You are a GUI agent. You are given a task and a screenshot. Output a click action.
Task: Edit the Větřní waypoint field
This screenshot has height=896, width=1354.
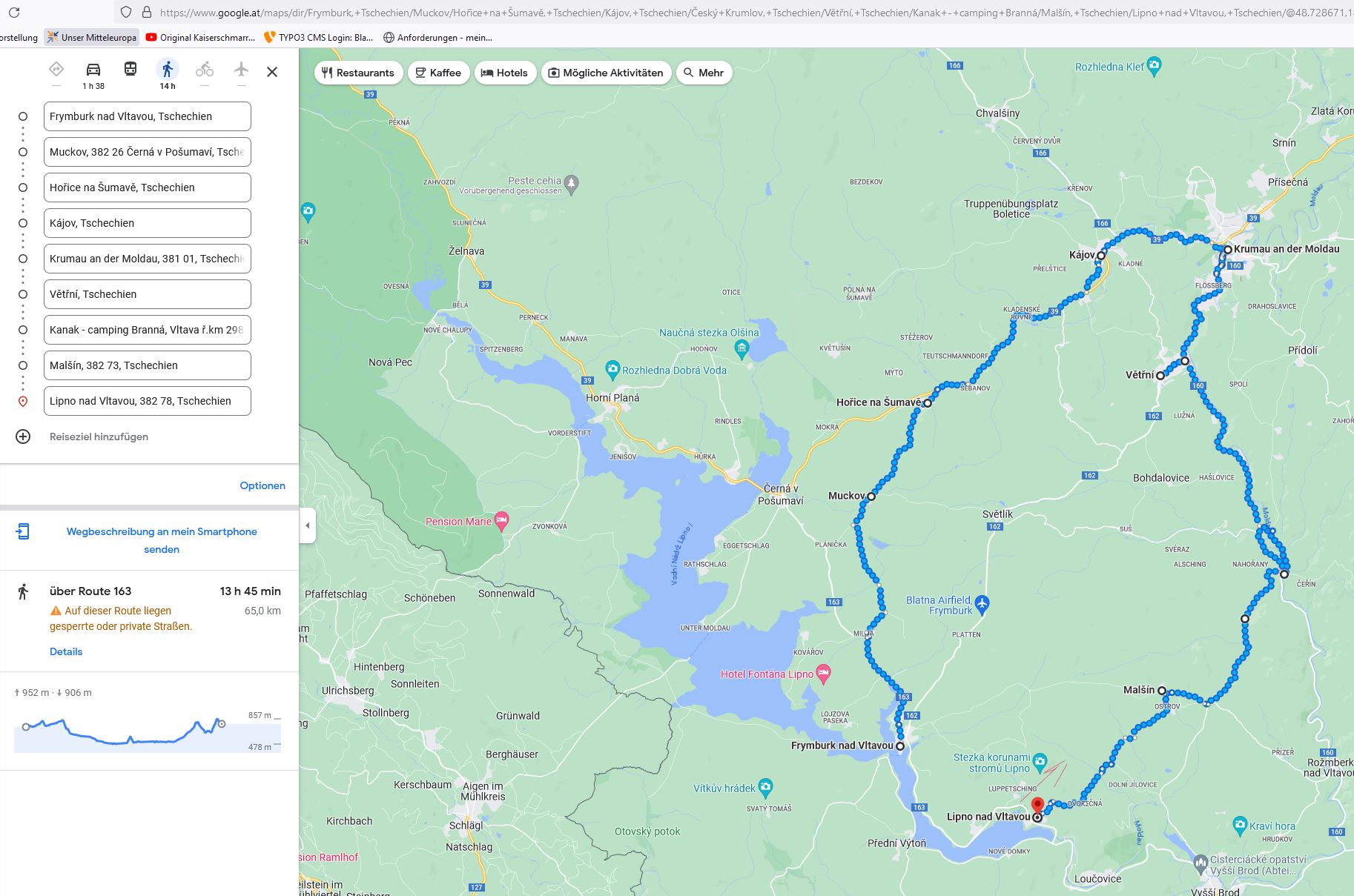(x=148, y=294)
